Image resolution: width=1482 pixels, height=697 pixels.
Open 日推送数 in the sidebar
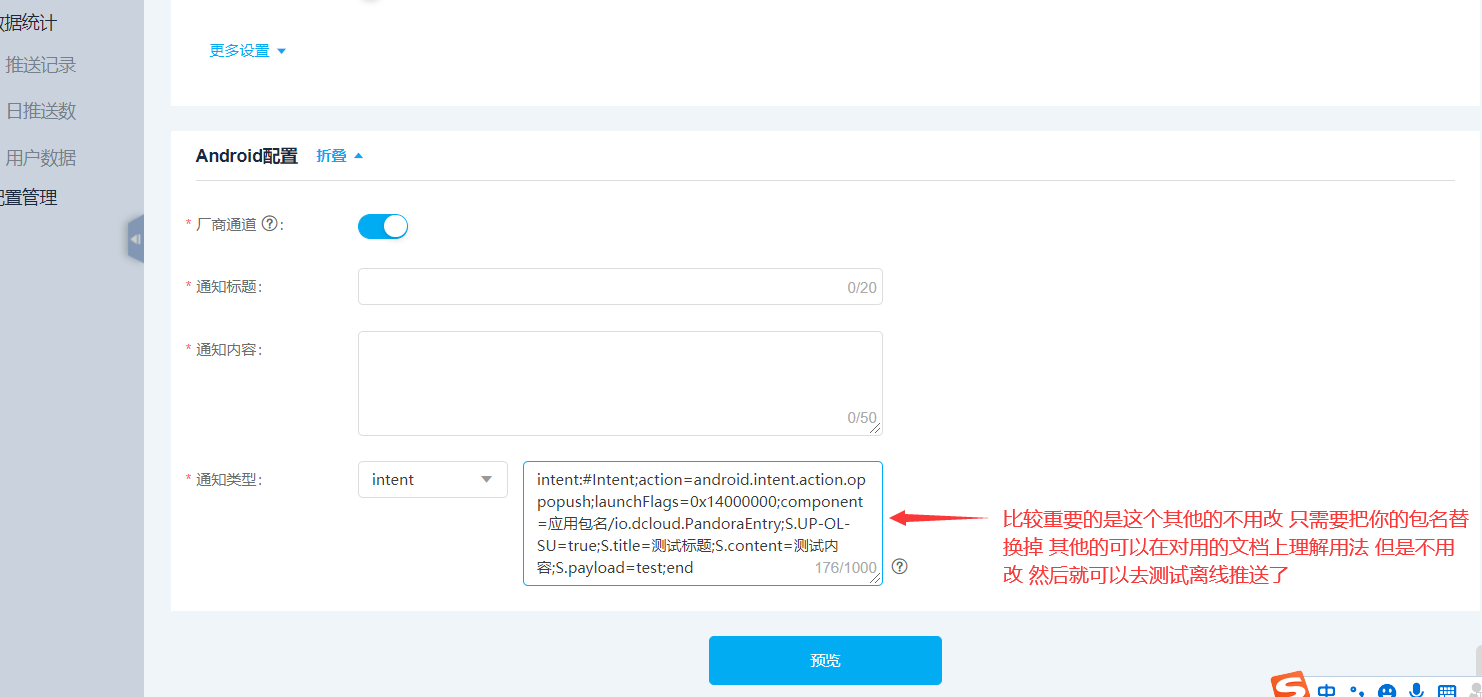[41, 111]
